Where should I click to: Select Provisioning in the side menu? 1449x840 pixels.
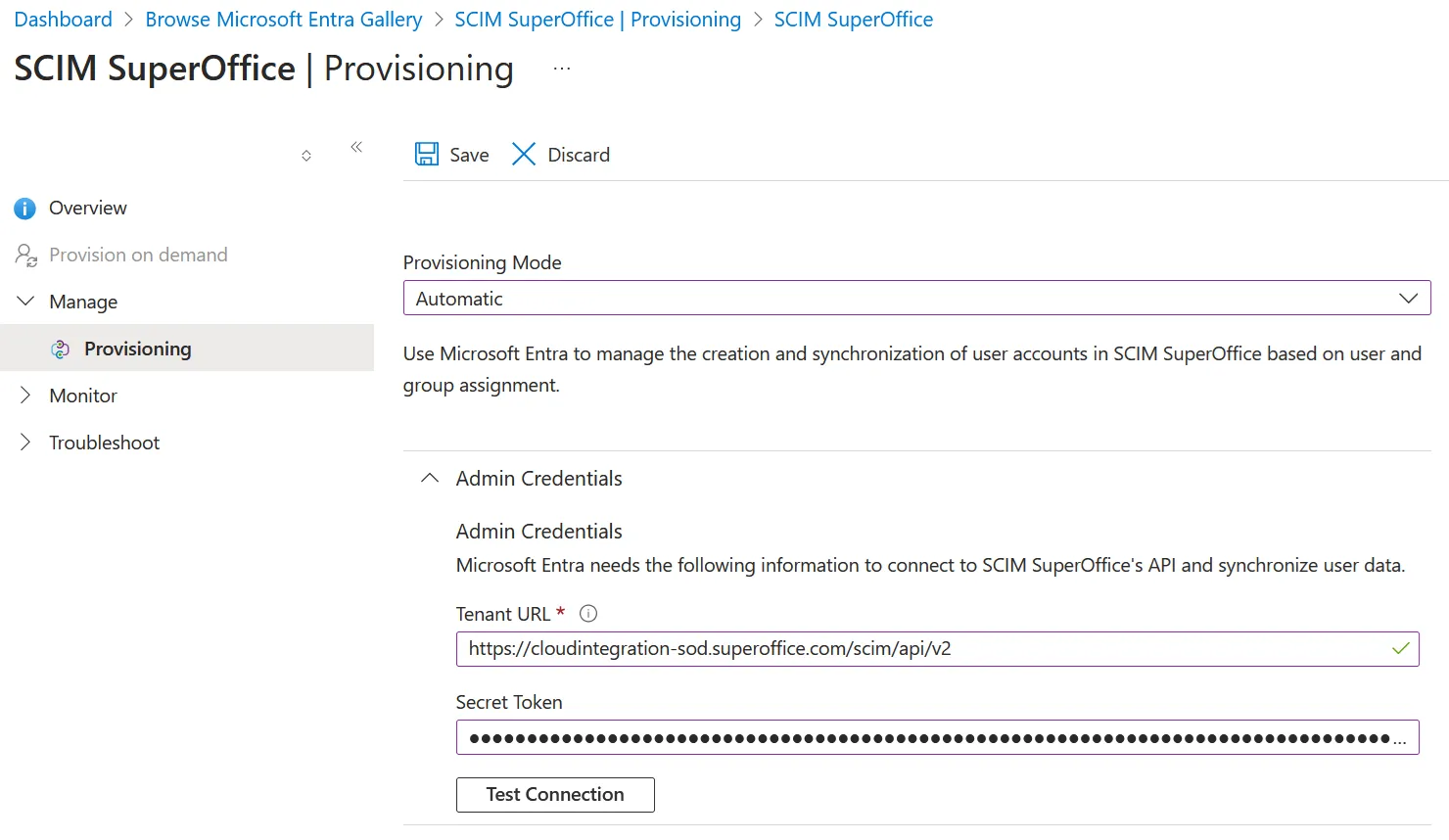coord(138,350)
